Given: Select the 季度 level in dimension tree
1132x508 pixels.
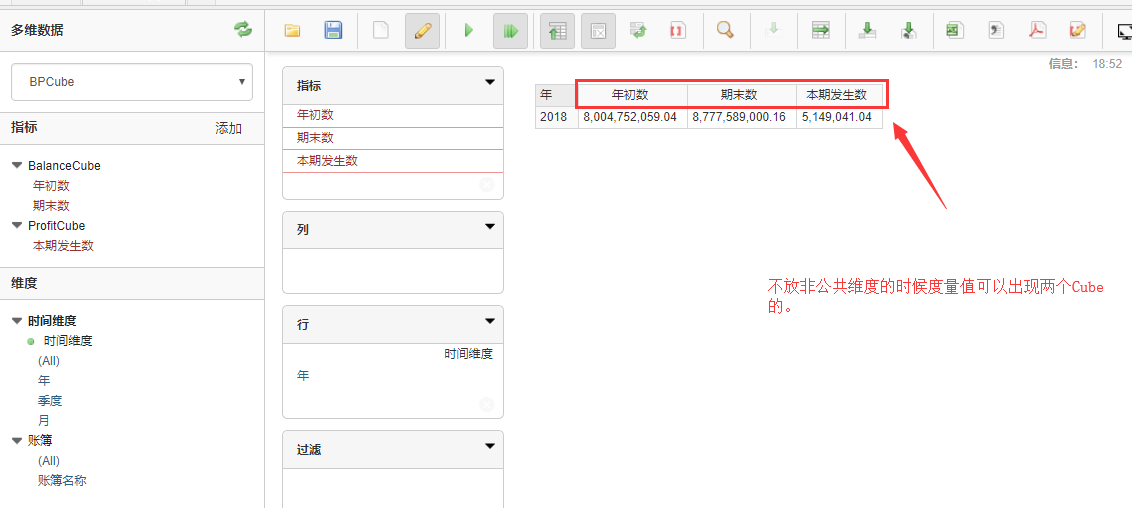Looking at the screenshot, I should click(50, 400).
